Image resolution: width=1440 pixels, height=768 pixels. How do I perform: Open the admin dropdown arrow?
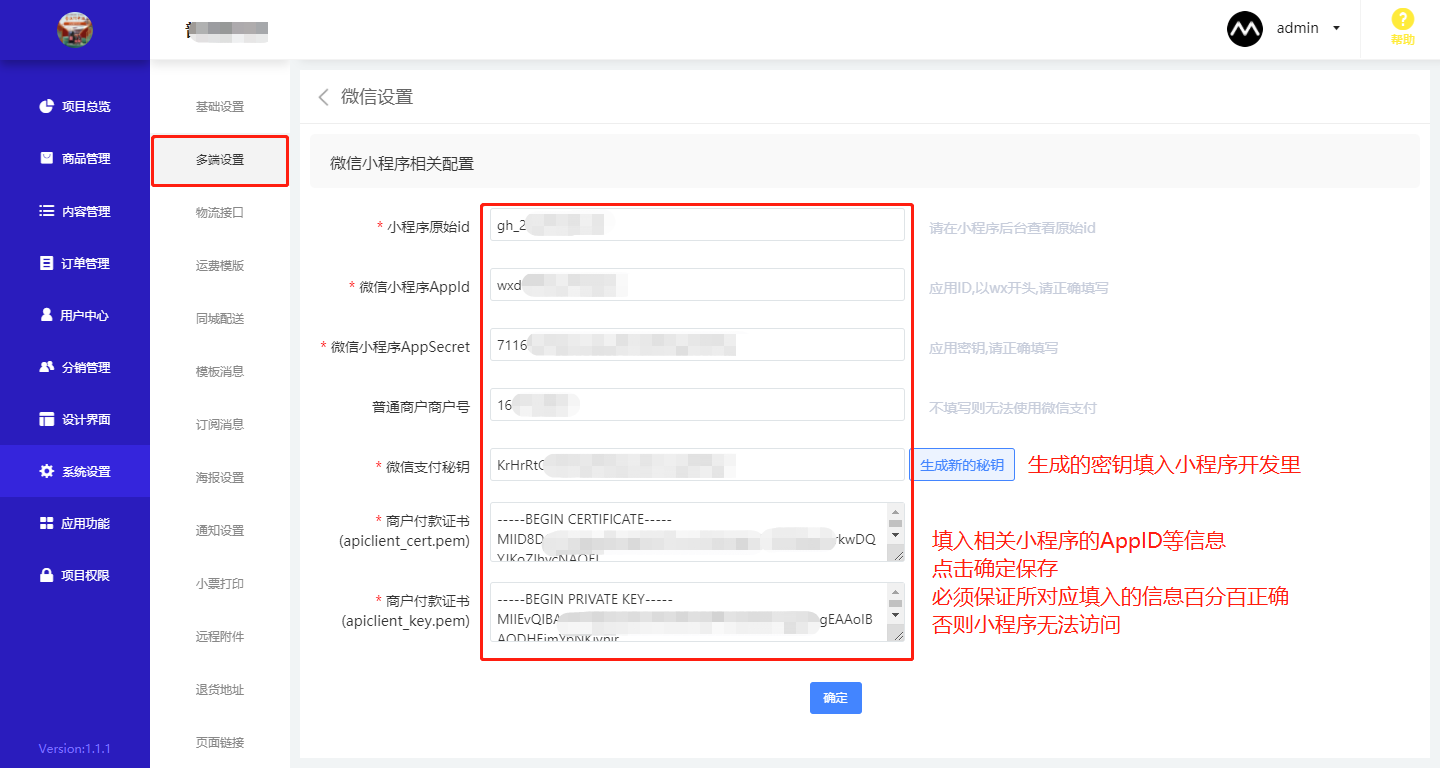[1336, 29]
